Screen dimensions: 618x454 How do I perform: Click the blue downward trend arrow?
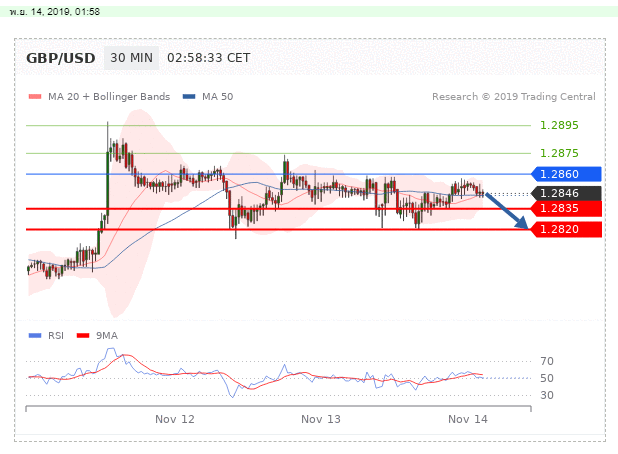(x=507, y=211)
